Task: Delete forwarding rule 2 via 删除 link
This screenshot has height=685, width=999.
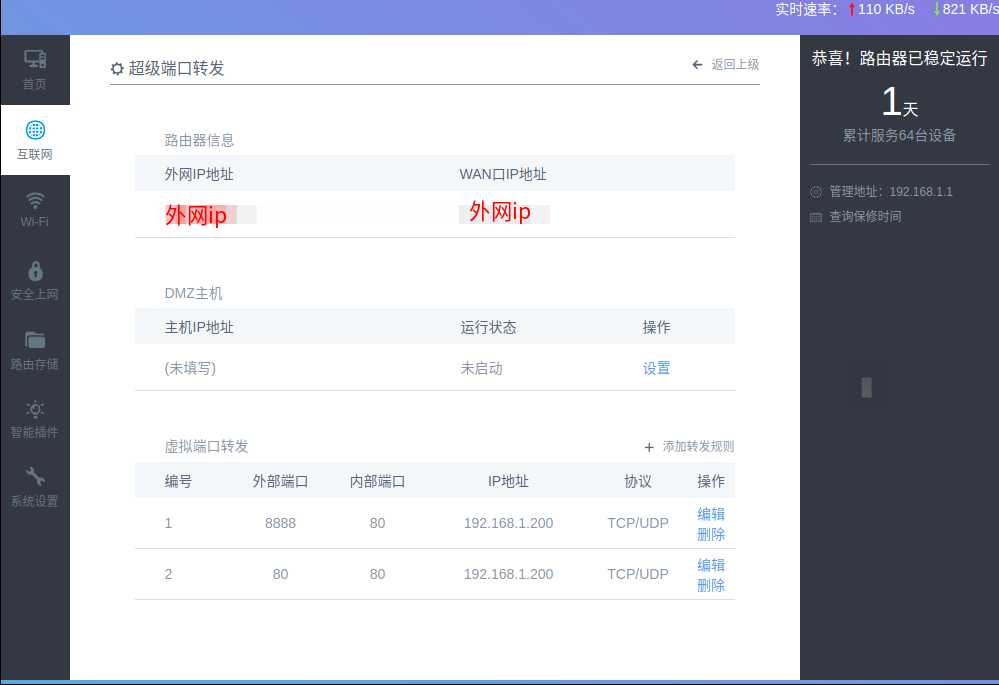Action: (711, 585)
